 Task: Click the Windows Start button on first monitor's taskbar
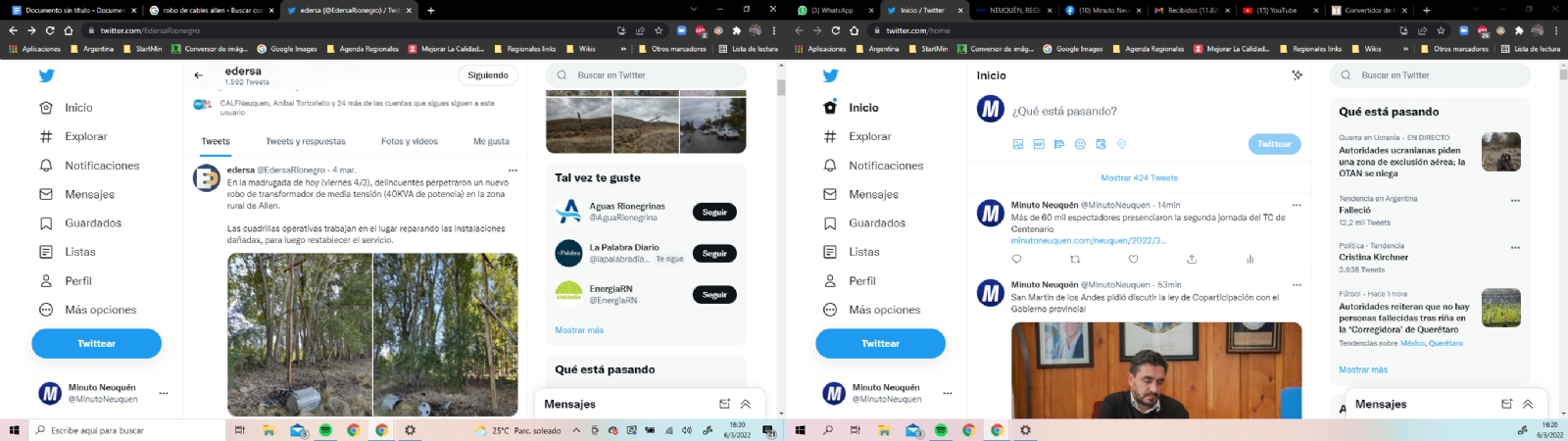pyautogui.click(x=14, y=430)
